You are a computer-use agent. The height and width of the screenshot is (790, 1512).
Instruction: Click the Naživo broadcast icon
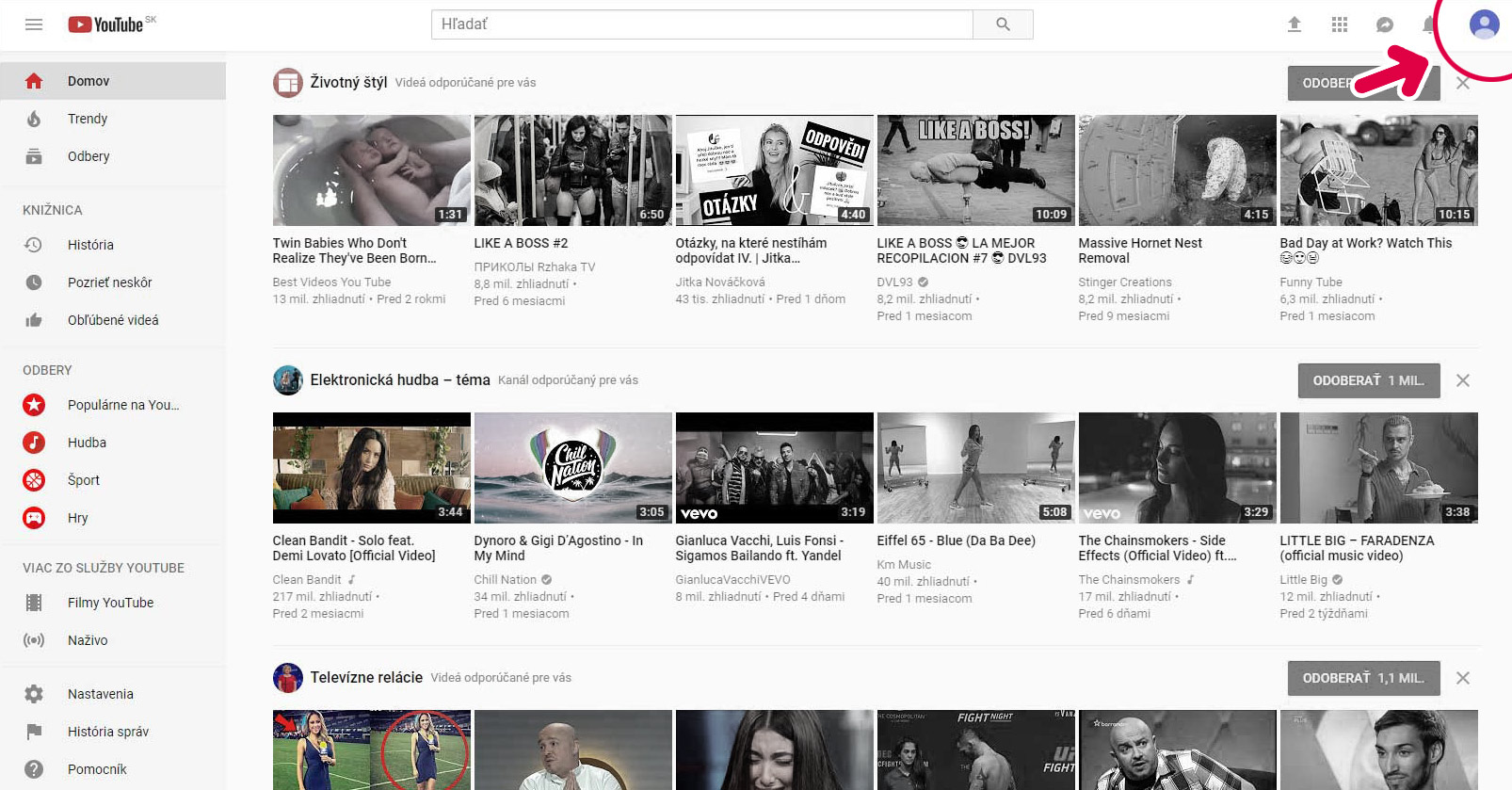(x=34, y=640)
